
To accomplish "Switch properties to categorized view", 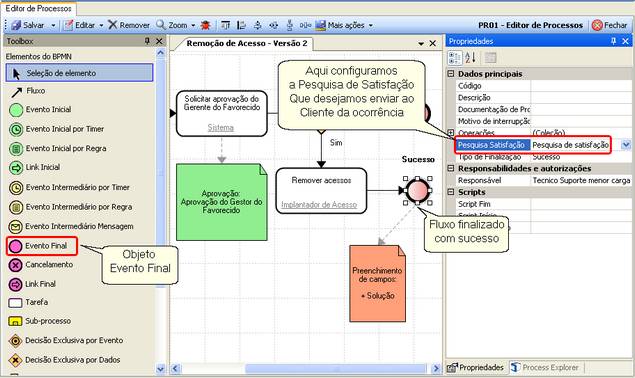I will tap(455, 58).
